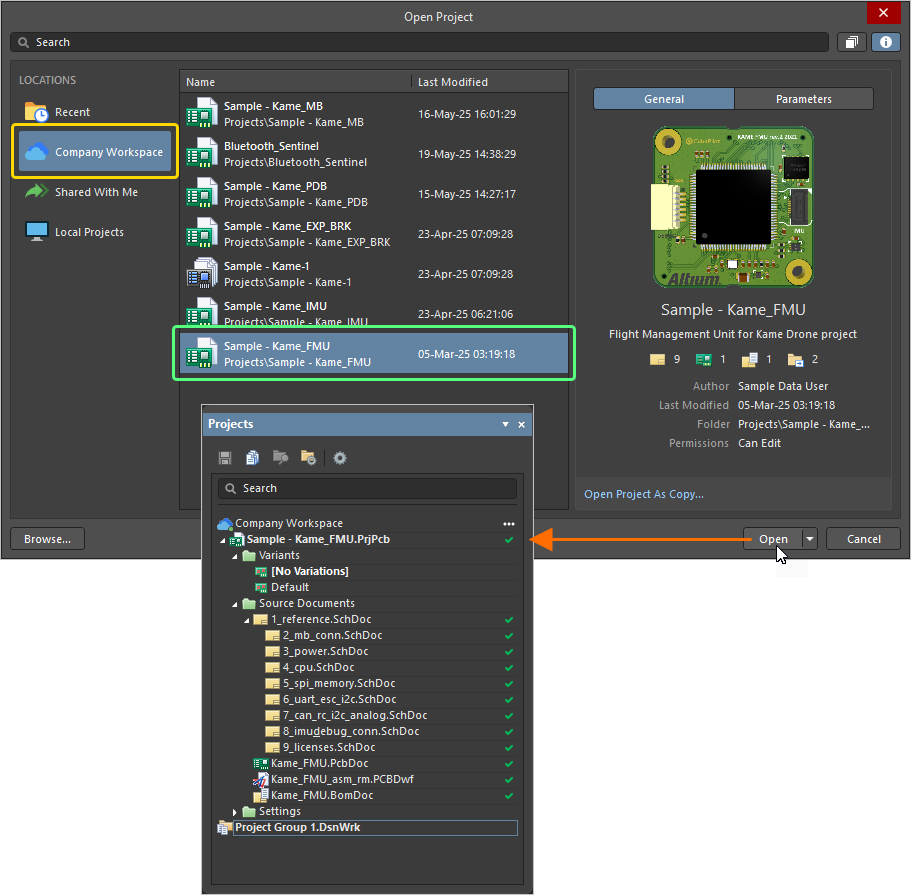Click Kame_FMU.PcbDoc document icon
Image resolution: width=911 pixels, height=895 pixels.
[261, 764]
